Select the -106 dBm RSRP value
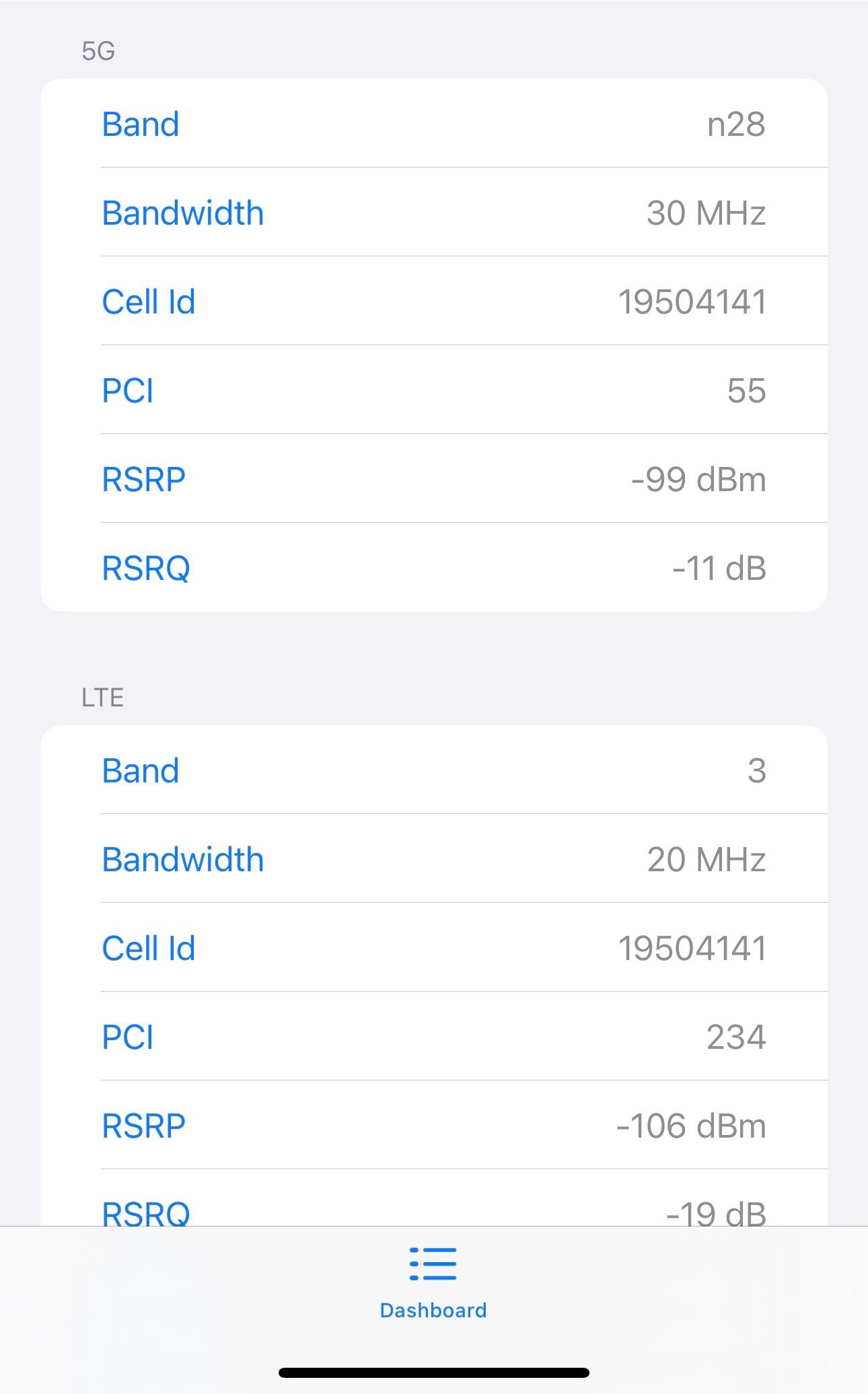The image size is (868, 1394). coord(691,1126)
